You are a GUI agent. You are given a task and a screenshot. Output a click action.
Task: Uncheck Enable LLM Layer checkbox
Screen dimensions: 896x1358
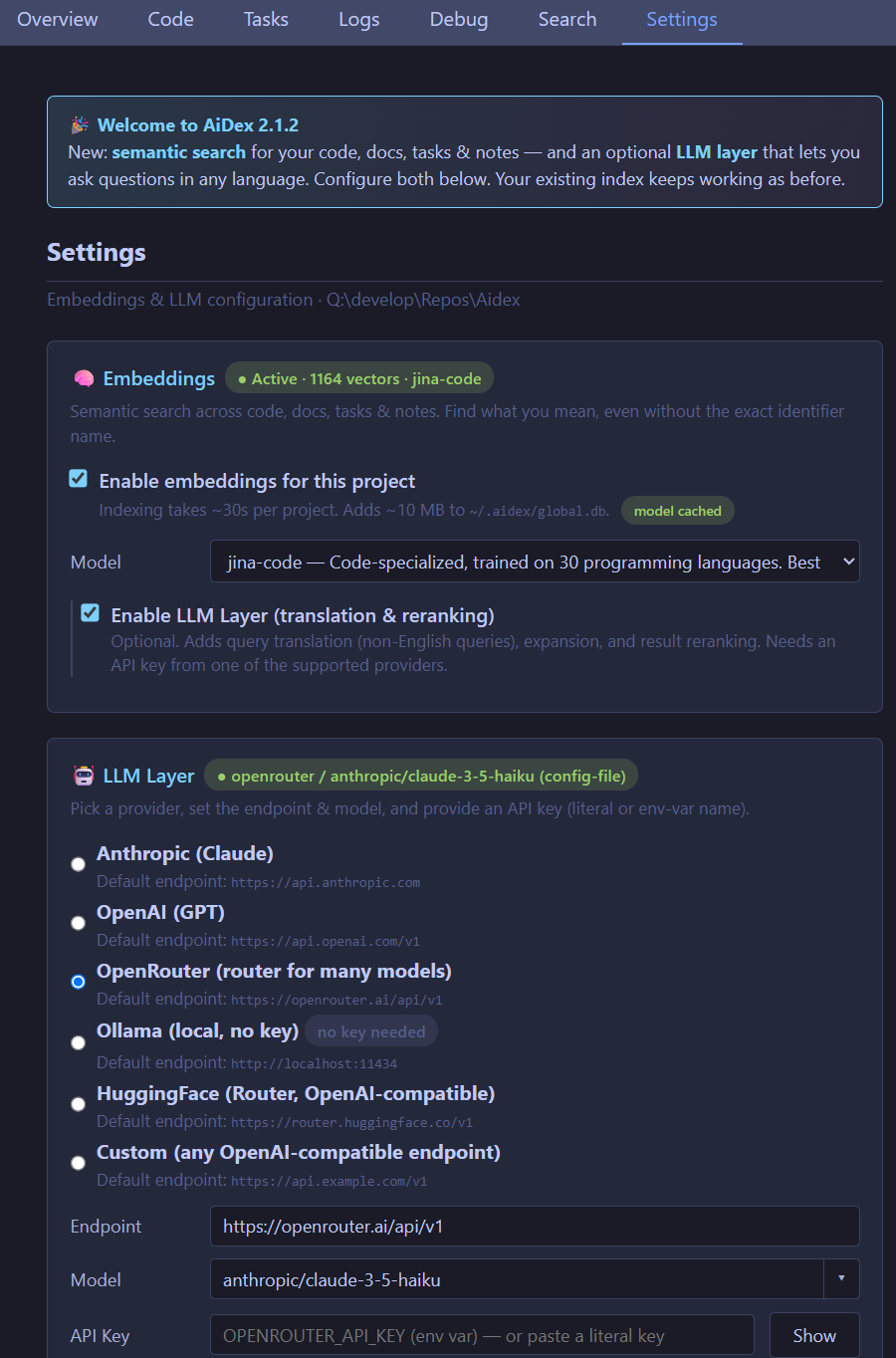point(90,613)
